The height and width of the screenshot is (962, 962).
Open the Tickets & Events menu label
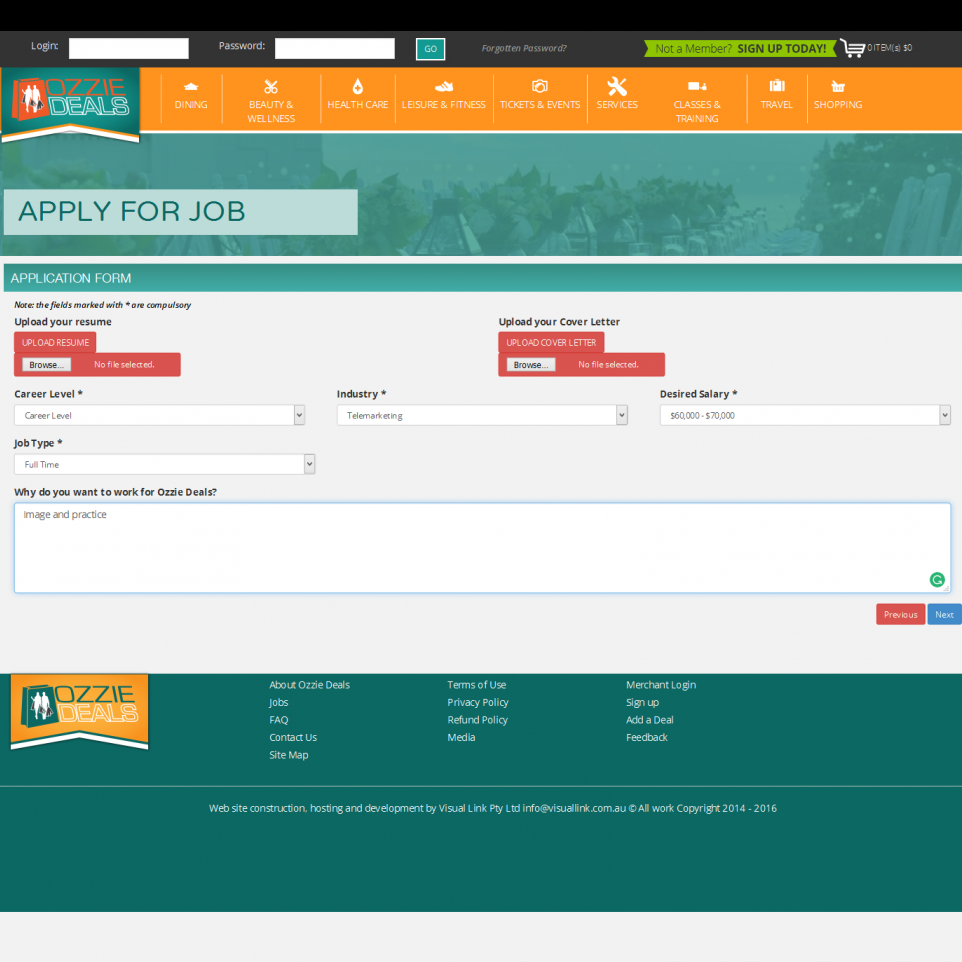[540, 104]
